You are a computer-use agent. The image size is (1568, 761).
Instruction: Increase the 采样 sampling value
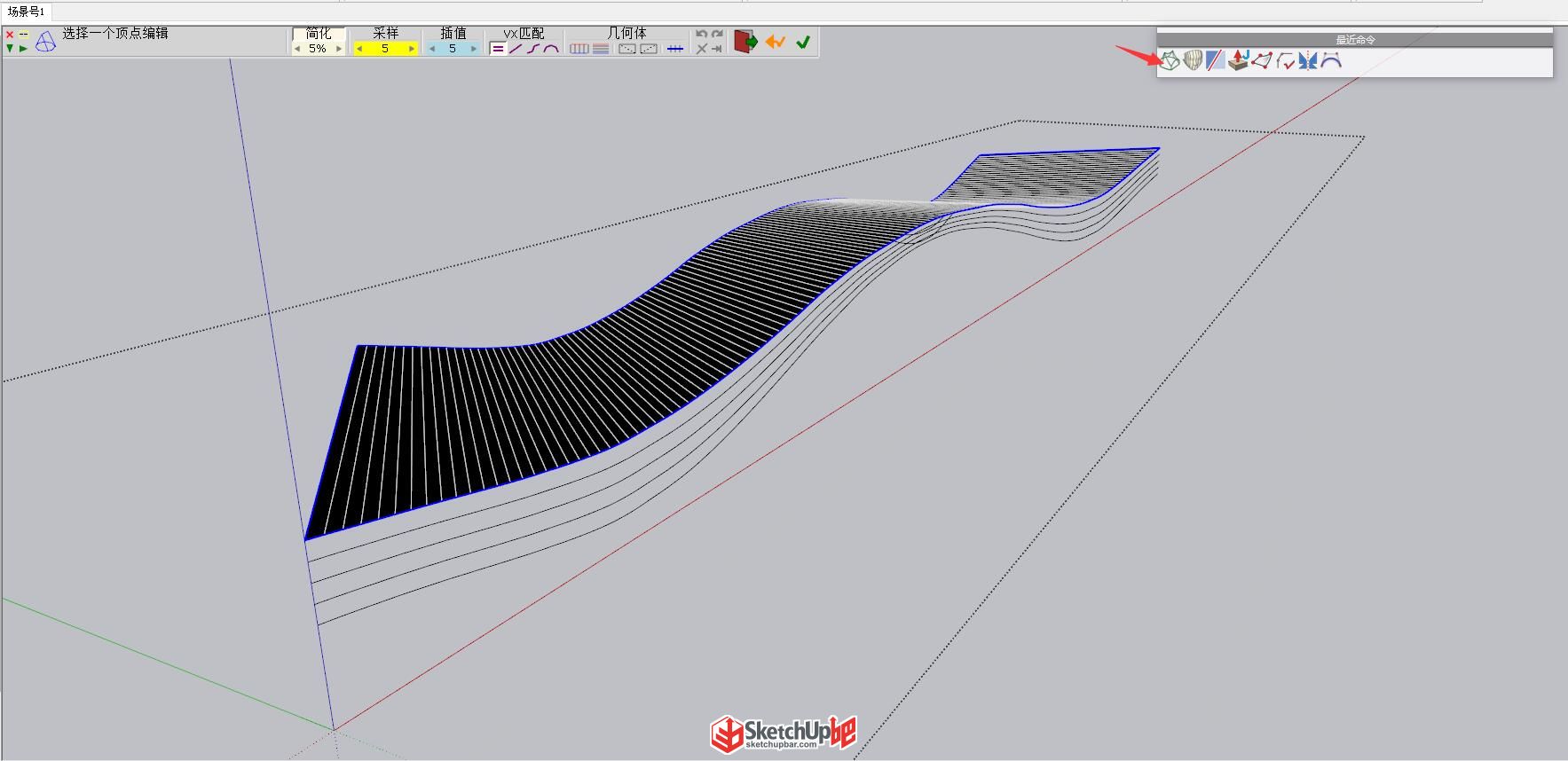(x=412, y=49)
